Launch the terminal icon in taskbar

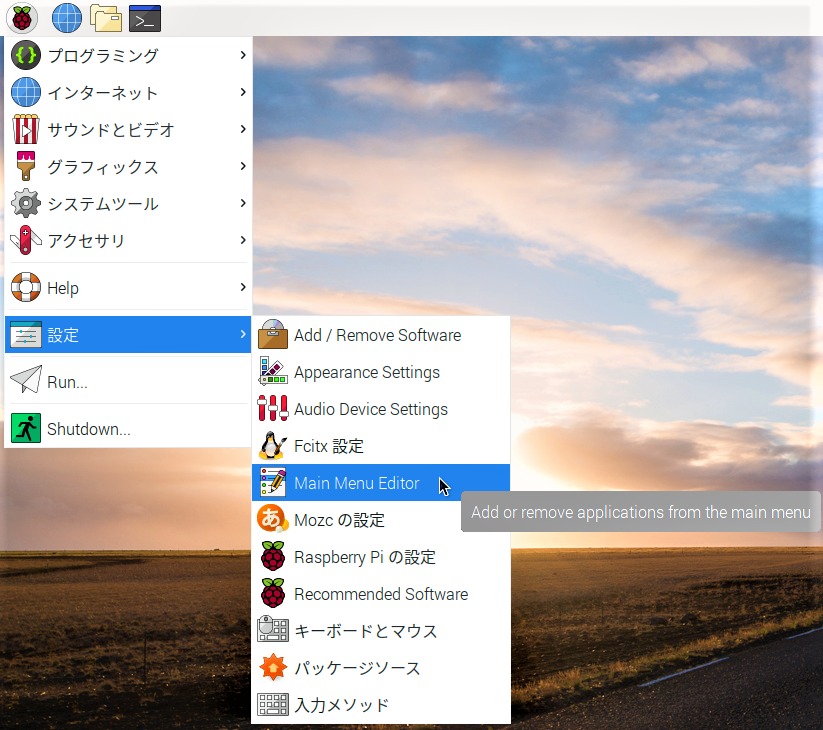point(145,18)
